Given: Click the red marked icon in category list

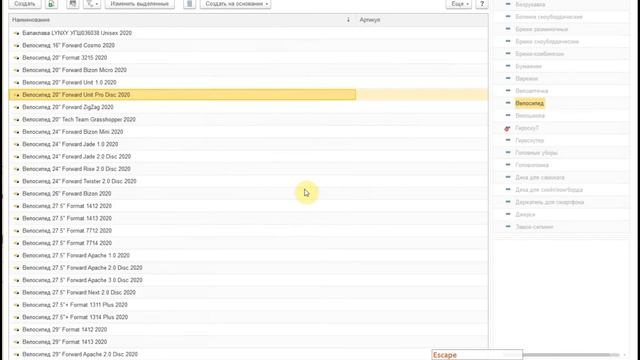Looking at the screenshot, I should click(x=507, y=128).
